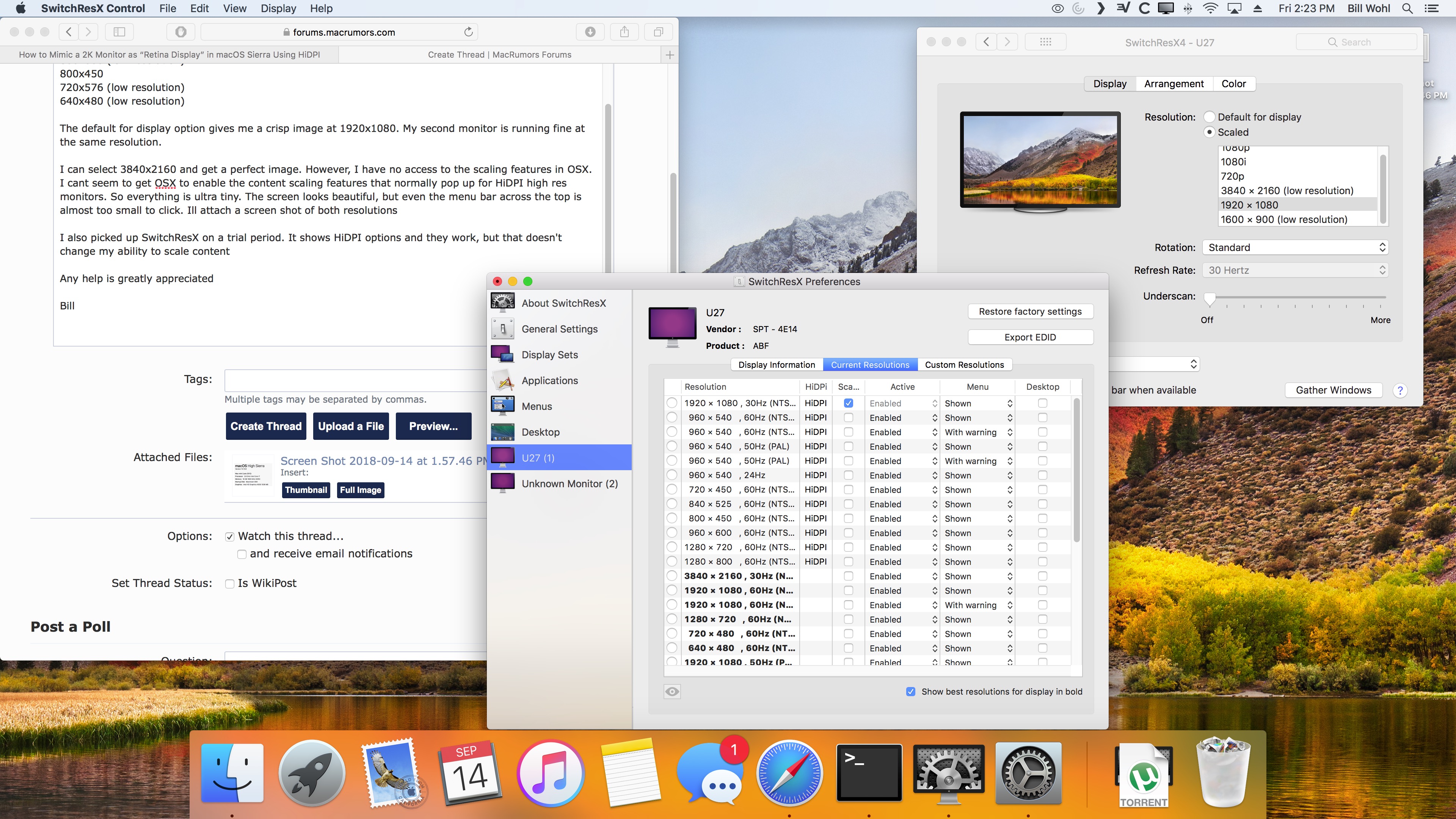Image resolution: width=1456 pixels, height=819 pixels.
Task: Check Desktop checkbox for 1920 × 1080 30Hz row
Action: click(x=1042, y=403)
